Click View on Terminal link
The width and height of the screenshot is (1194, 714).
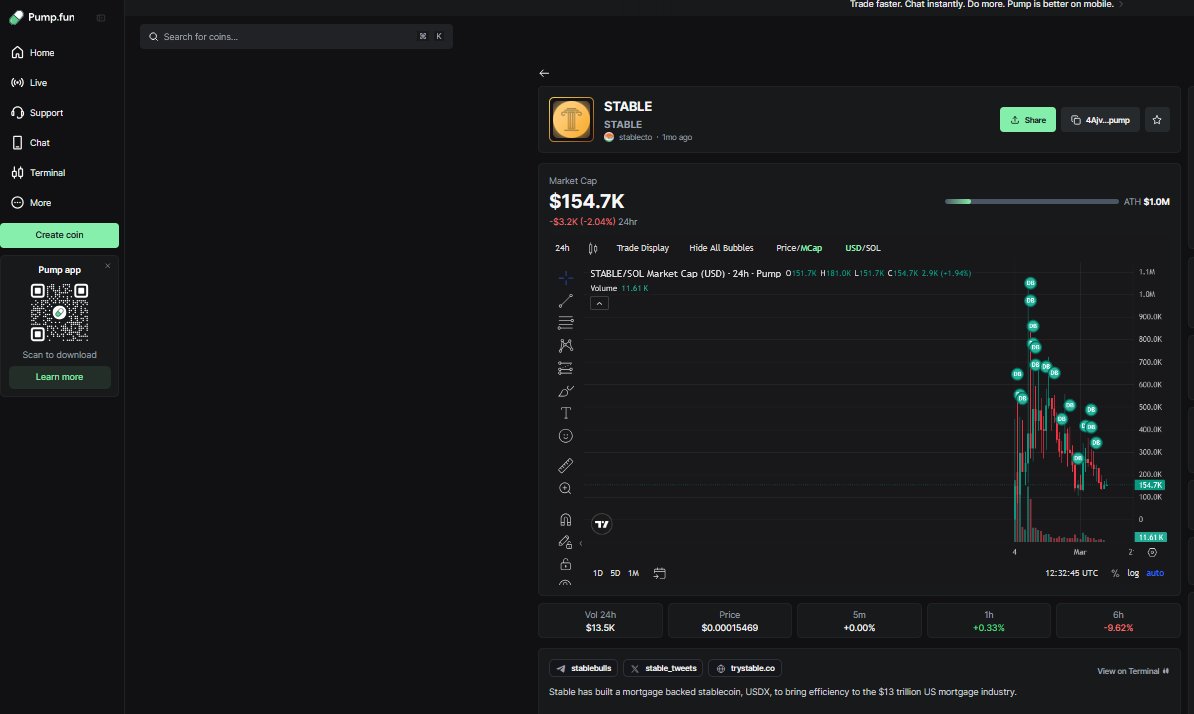point(1132,671)
